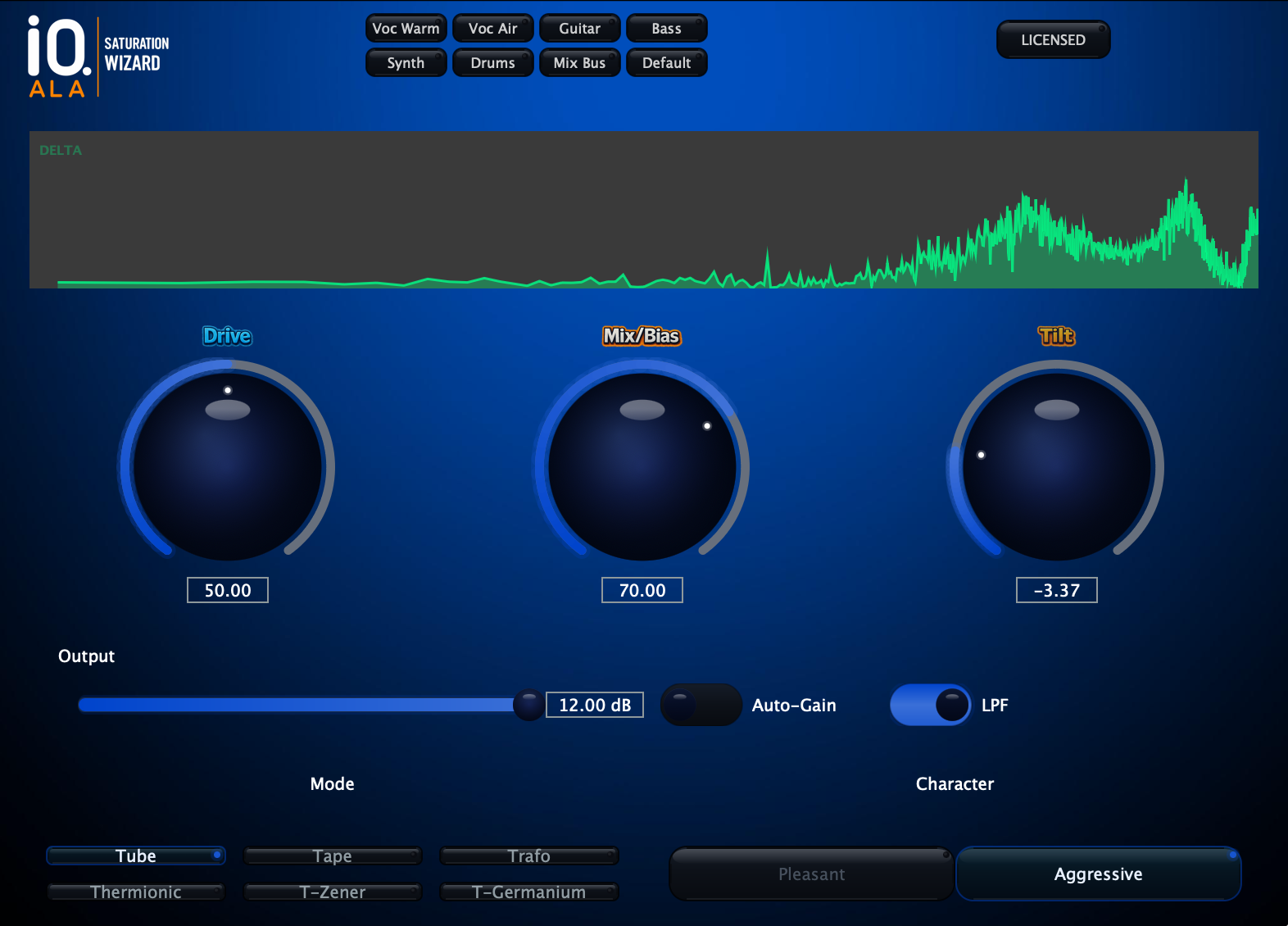
Task: Click the Tilt value field -3.37
Action: tap(1057, 590)
